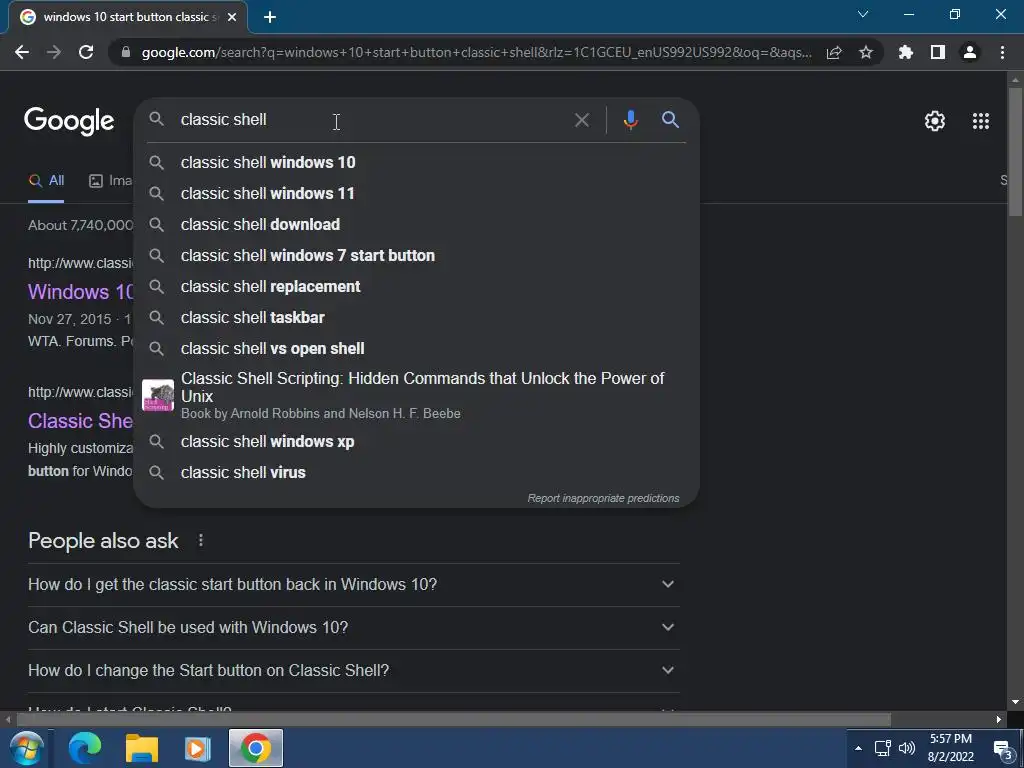The image size is (1024, 768).
Task: Select suggestion classic shell windows 7 start button
Action: [416, 255]
